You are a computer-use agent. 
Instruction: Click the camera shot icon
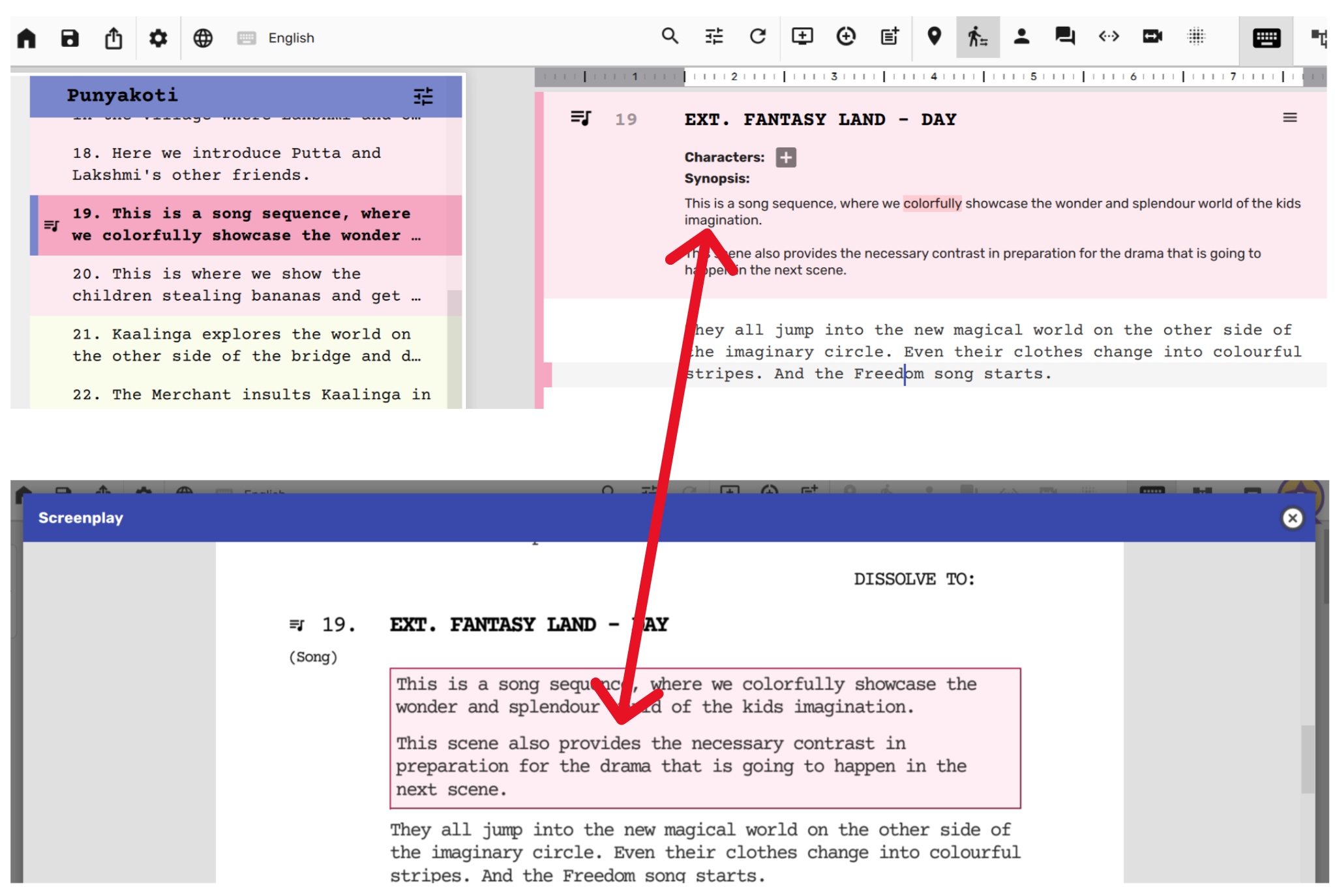pyautogui.click(x=1152, y=36)
